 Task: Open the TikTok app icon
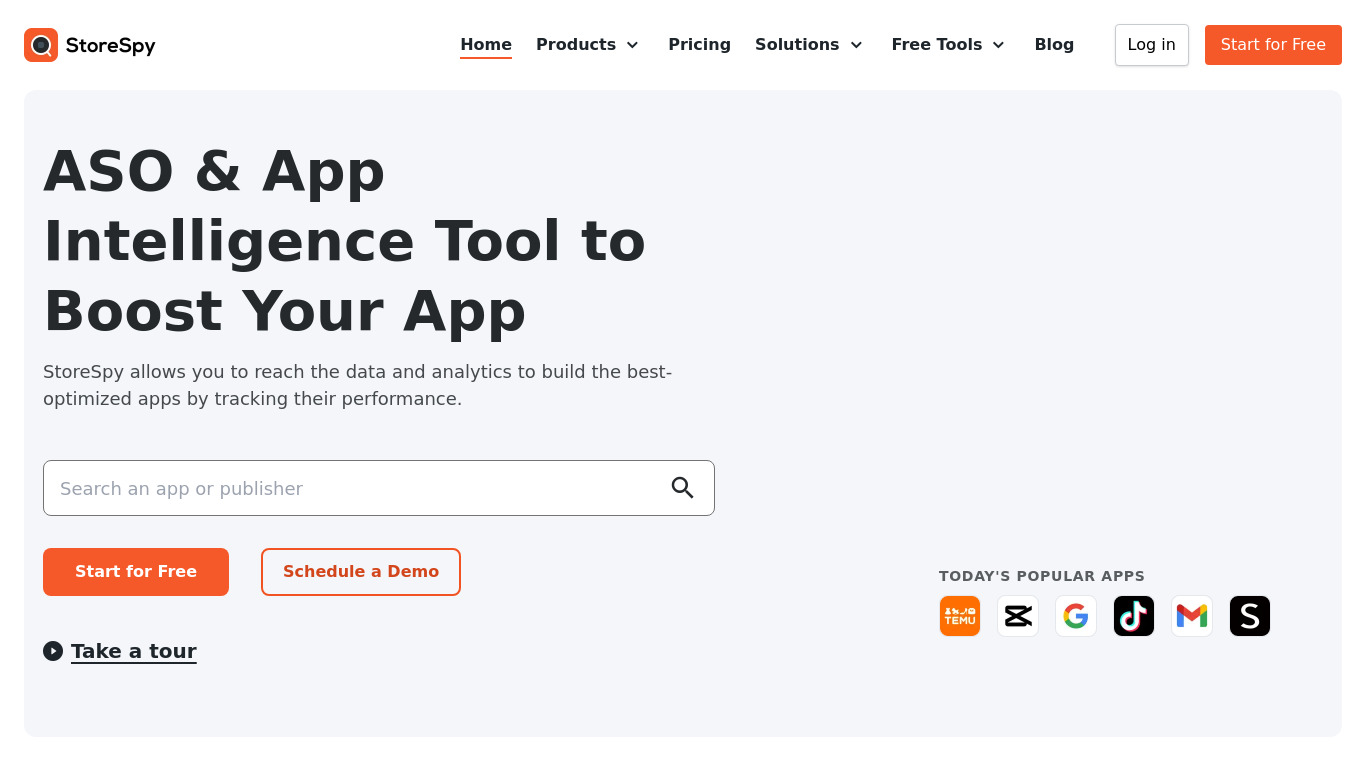click(x=1134, y=616)
